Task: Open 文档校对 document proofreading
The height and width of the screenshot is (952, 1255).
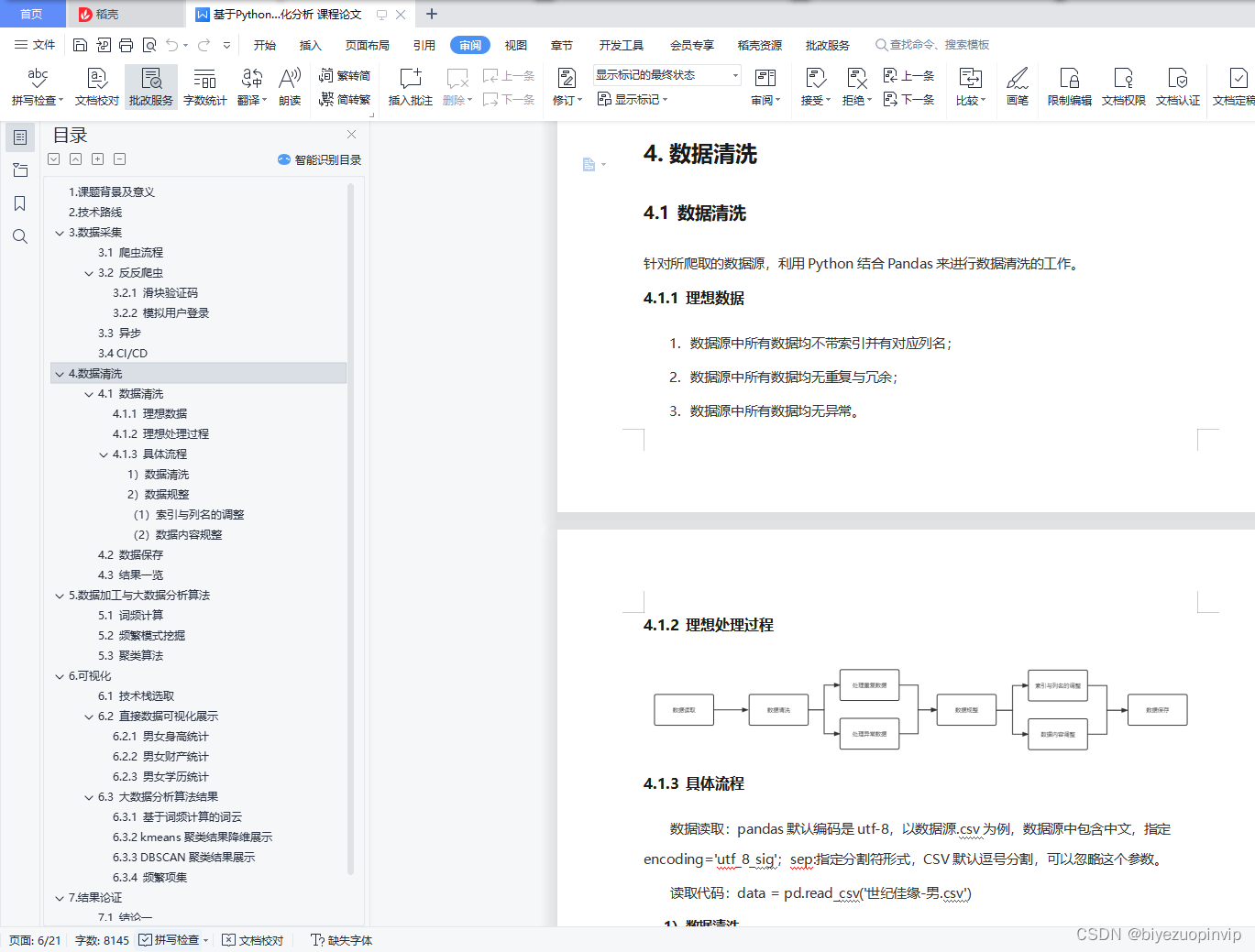Action: 97,87
